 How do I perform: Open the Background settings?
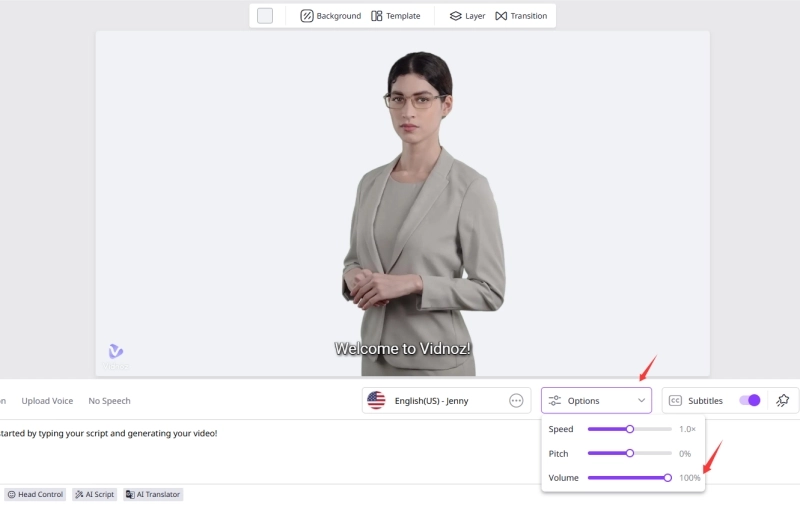331,16
